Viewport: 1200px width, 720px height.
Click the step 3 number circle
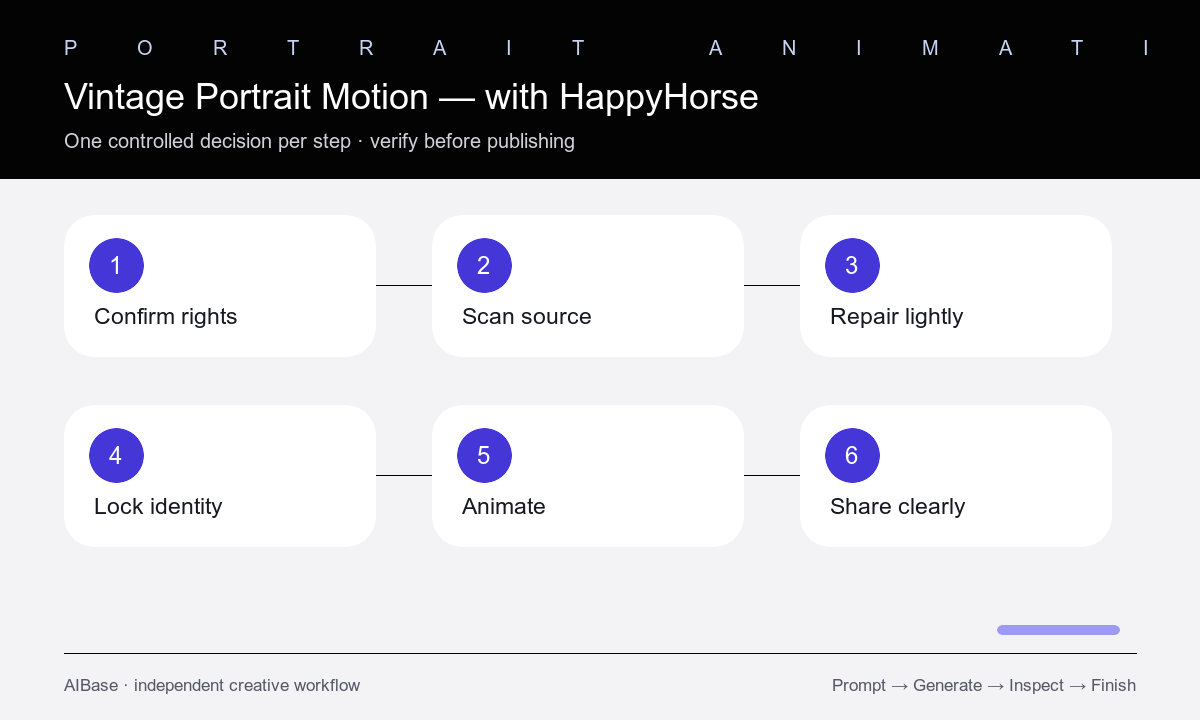(x=852, y=266)
